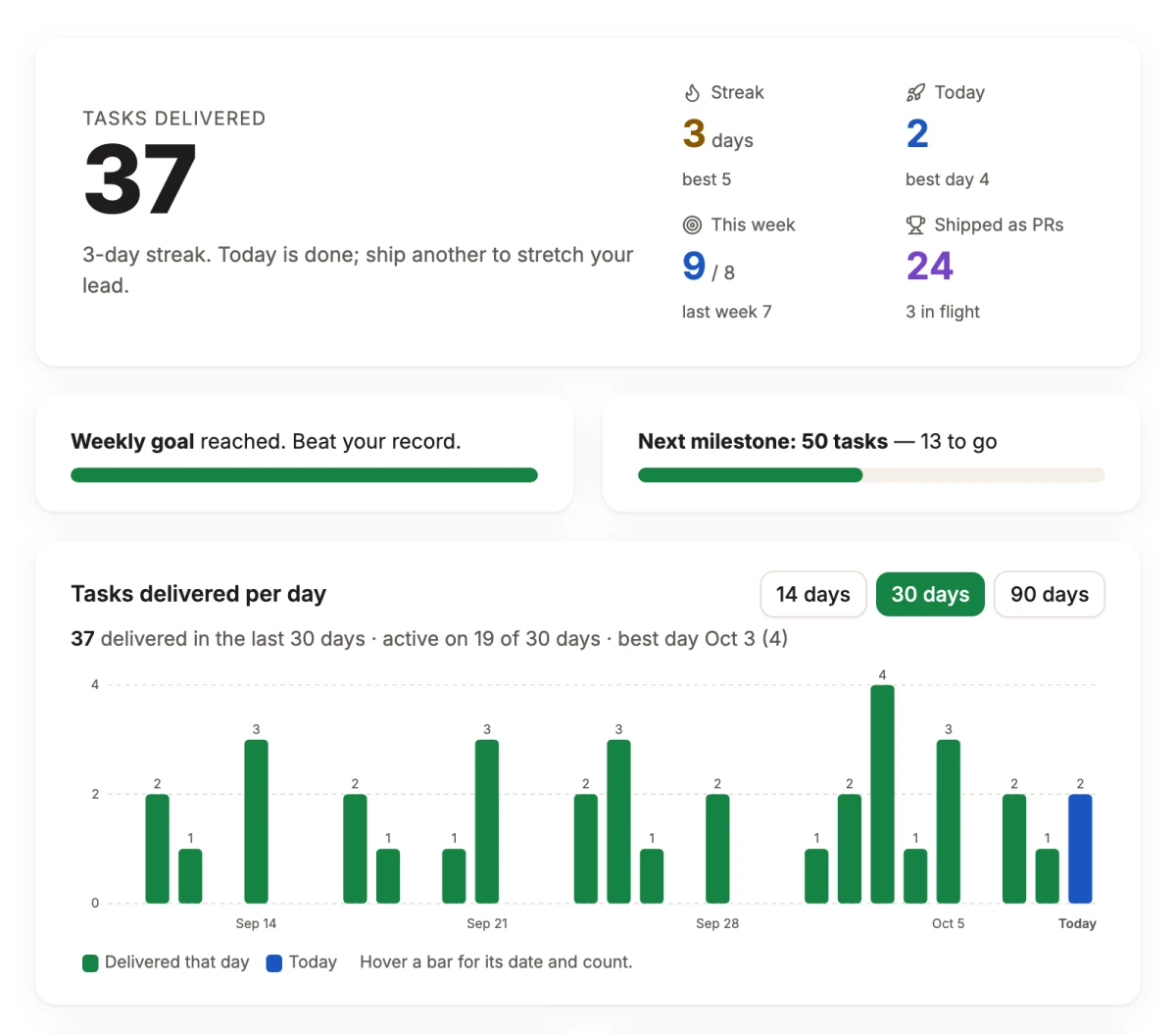Click the tallest chart bar valued 4

[882, 794]
